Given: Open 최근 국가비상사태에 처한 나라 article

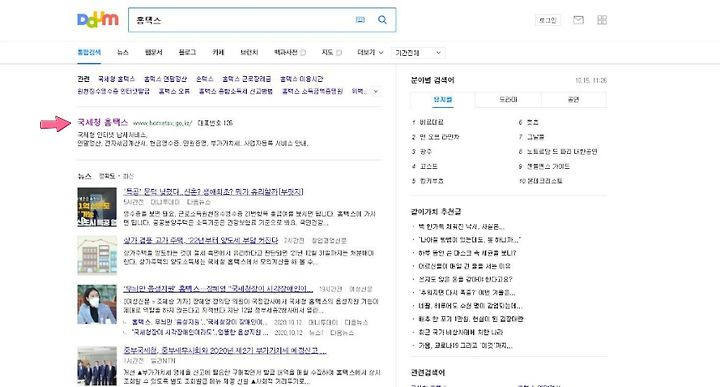Looking at the screenshot, I should 460,332.
